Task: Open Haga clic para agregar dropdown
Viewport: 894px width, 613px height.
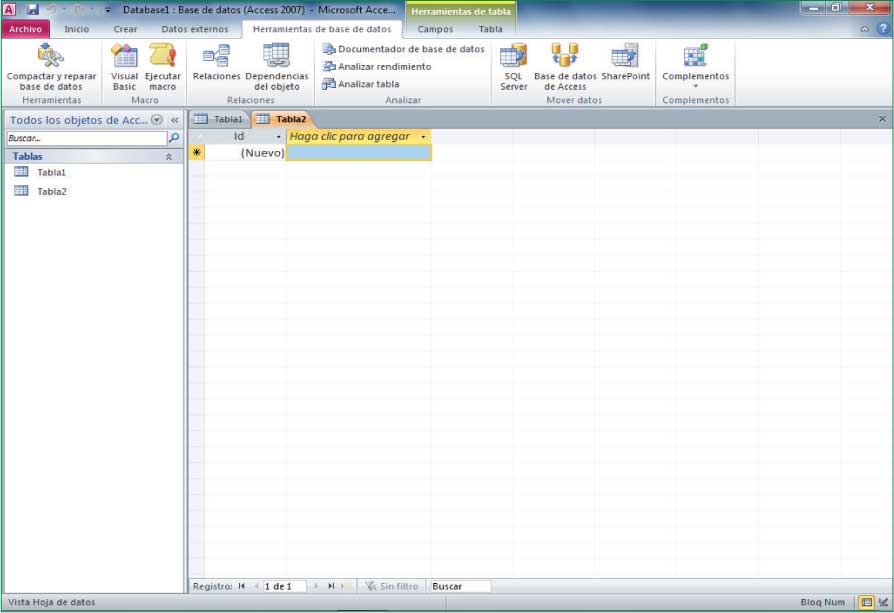Action: [x=423, y=137]
